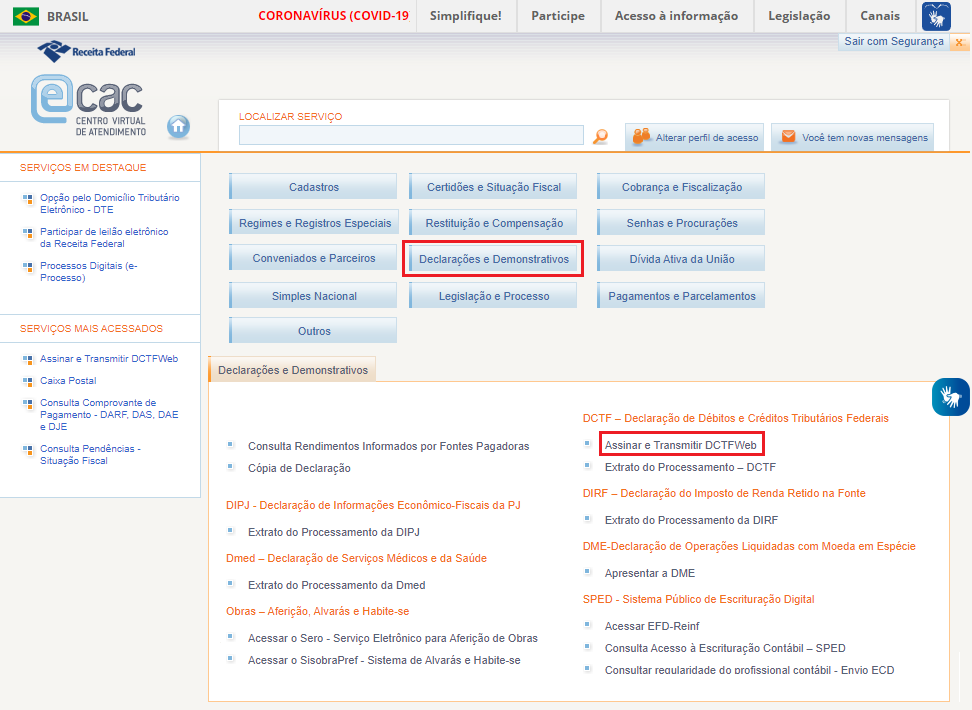Click the Serviços em Destaque heading
The height and width of the screenshot is (710, 972).
[83, 167]
